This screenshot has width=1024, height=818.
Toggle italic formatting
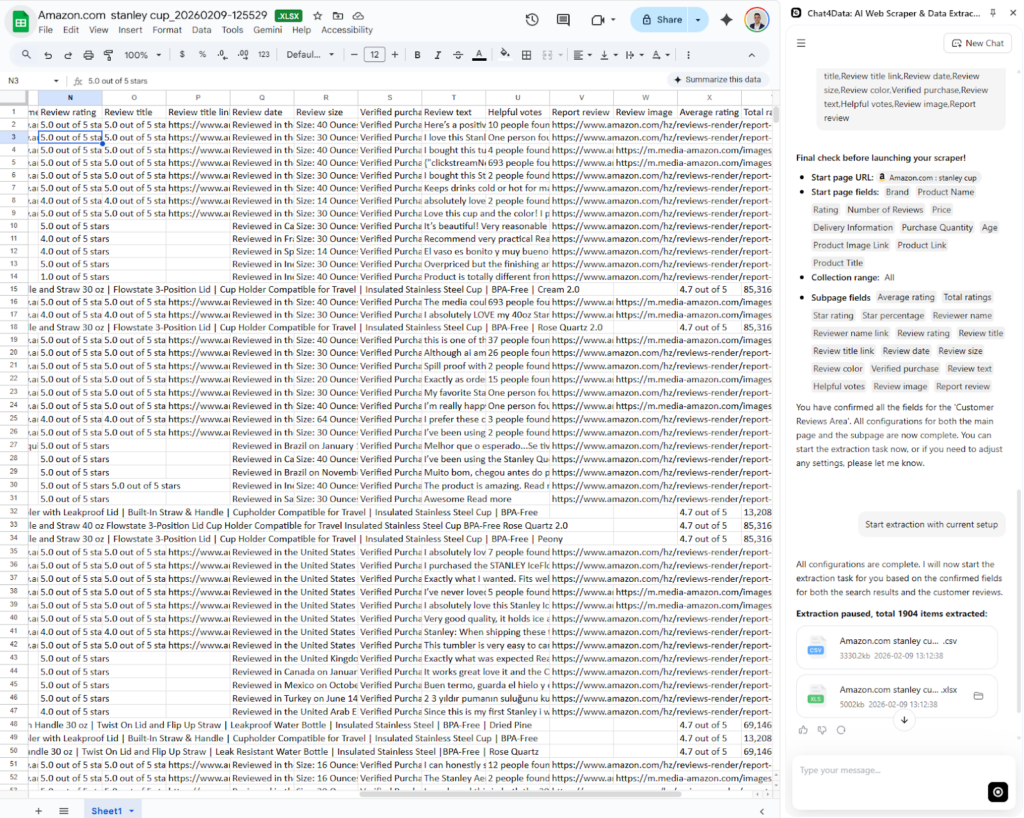coord(437,55)
